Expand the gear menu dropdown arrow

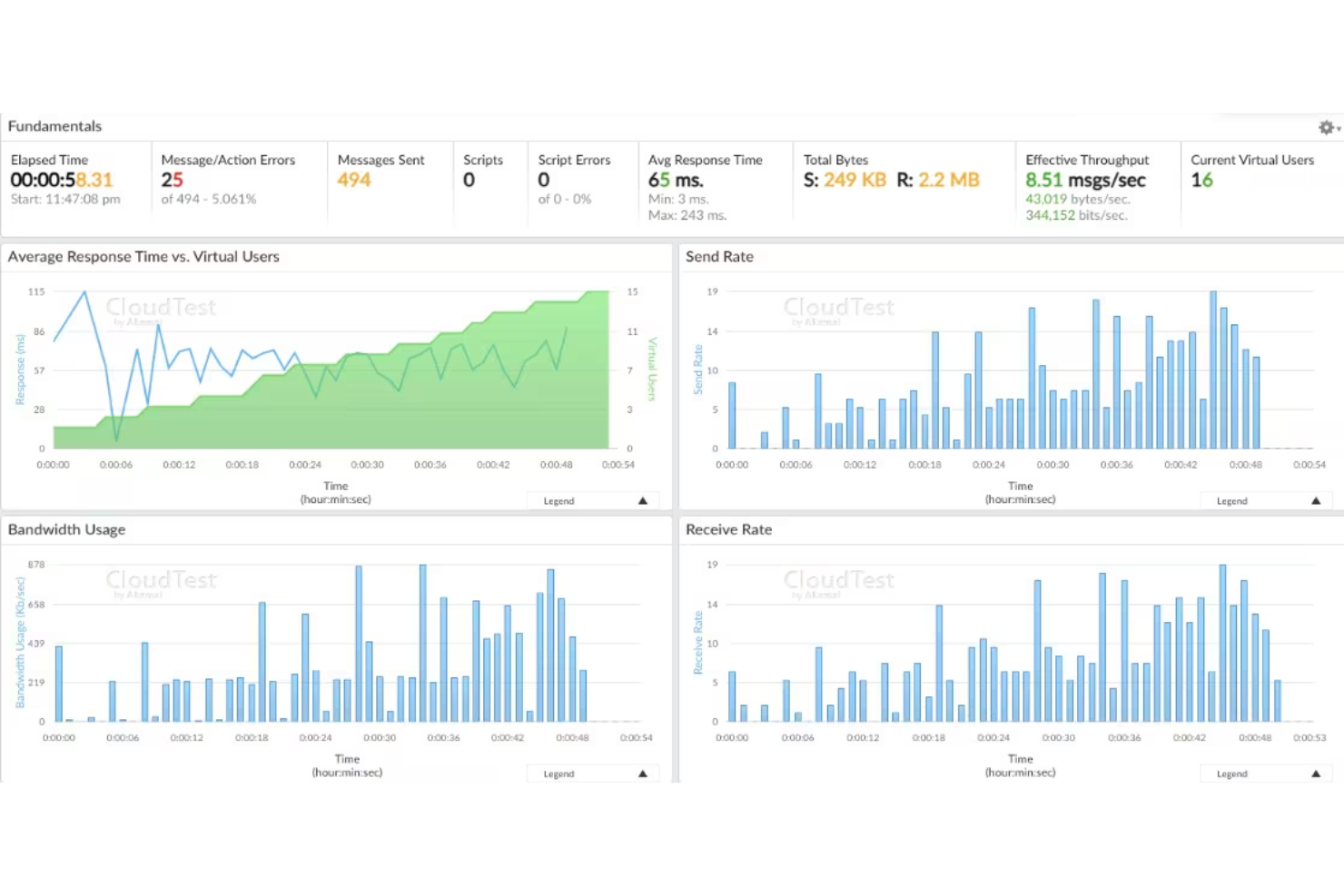pyautogui.click(x=1335, y=128)
